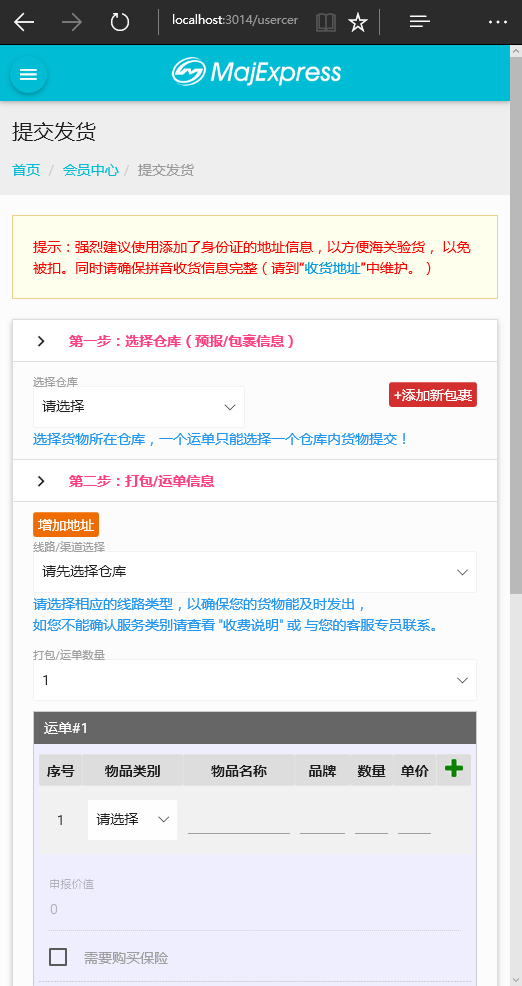Add item row with green plus icon
The height and width of the screenshot is (986, 522).
coord(453,768)
